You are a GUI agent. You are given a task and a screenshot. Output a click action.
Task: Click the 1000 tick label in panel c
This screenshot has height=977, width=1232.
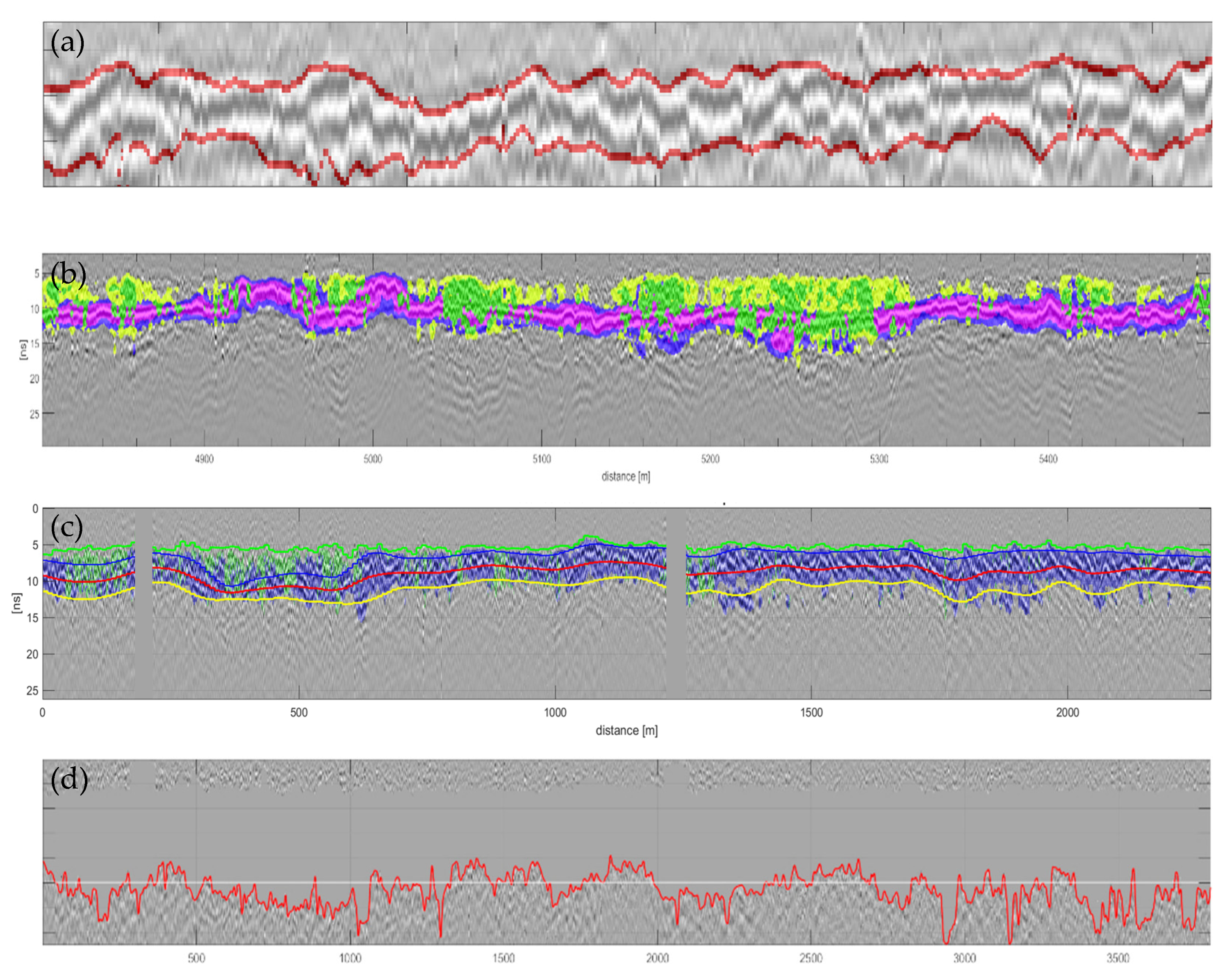click(x=555, y=713)
